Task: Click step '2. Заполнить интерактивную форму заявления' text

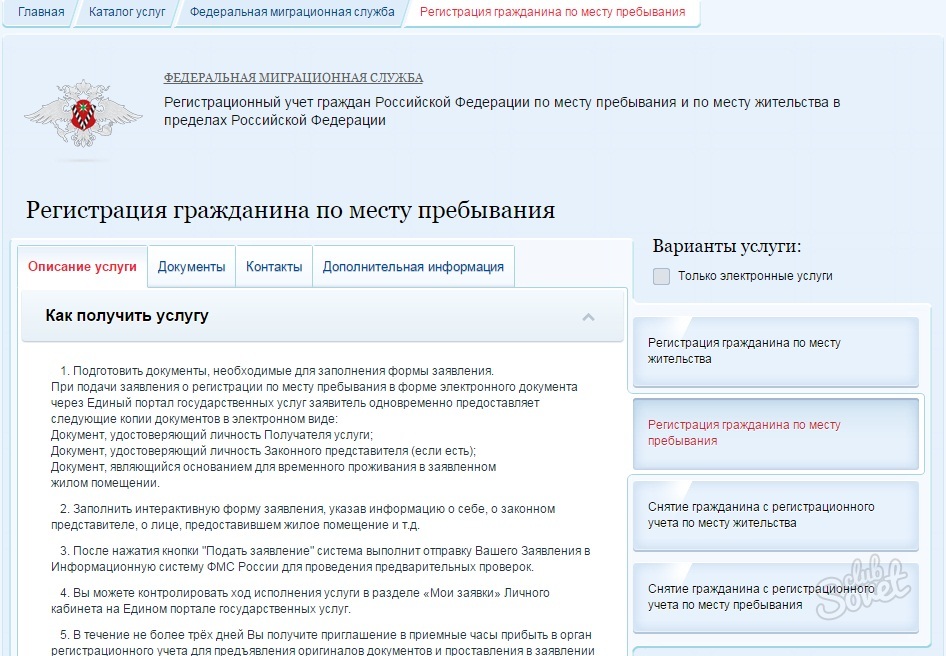Action: 303,517
